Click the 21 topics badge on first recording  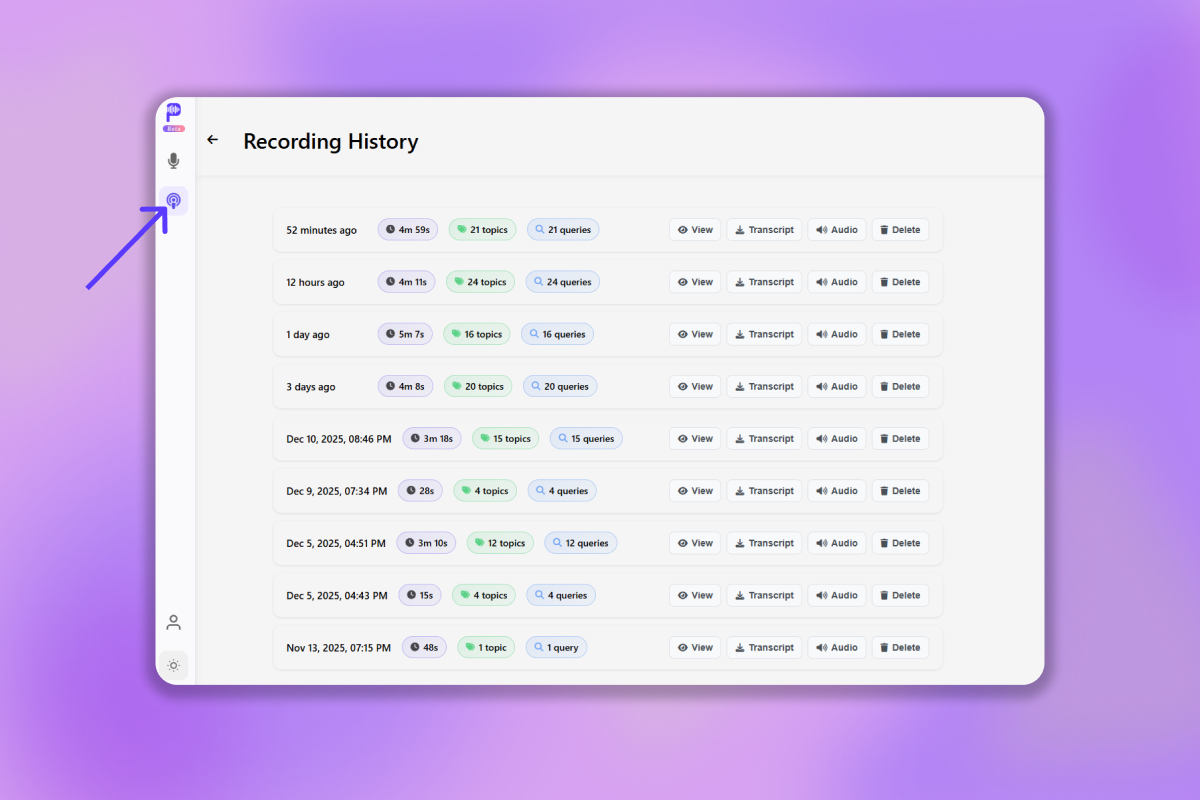pyautogui.click(x=482, y=229)
